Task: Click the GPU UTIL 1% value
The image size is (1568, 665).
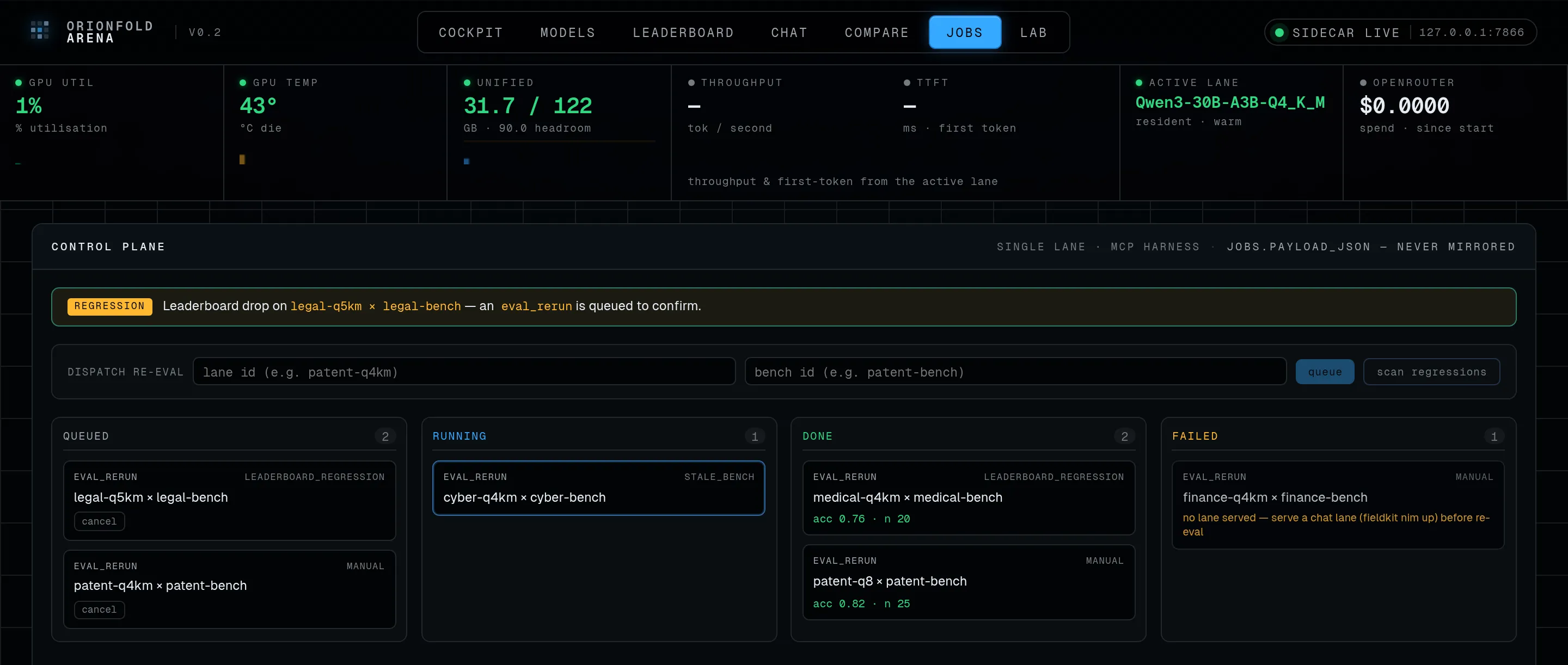Action: 29,106
